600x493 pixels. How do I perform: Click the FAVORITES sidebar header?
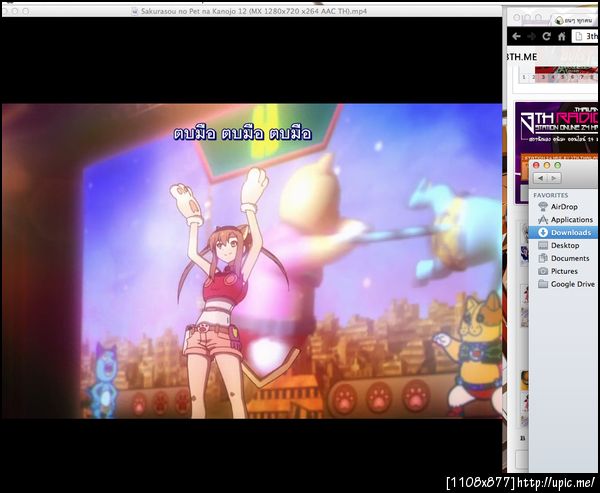[551, 195]
